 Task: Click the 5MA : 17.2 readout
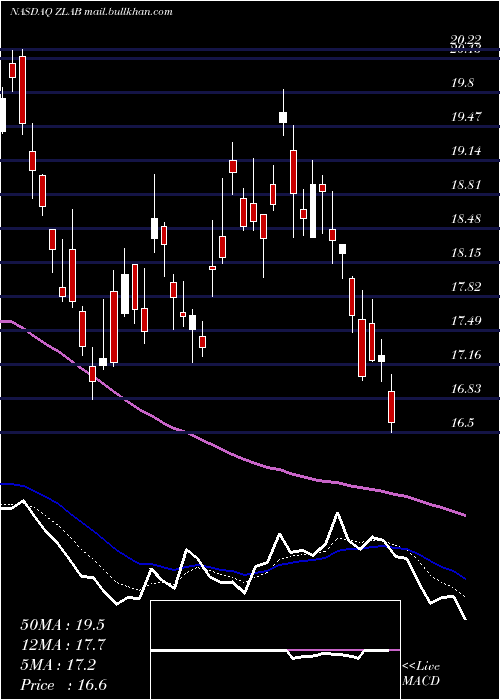click(58, 665)
